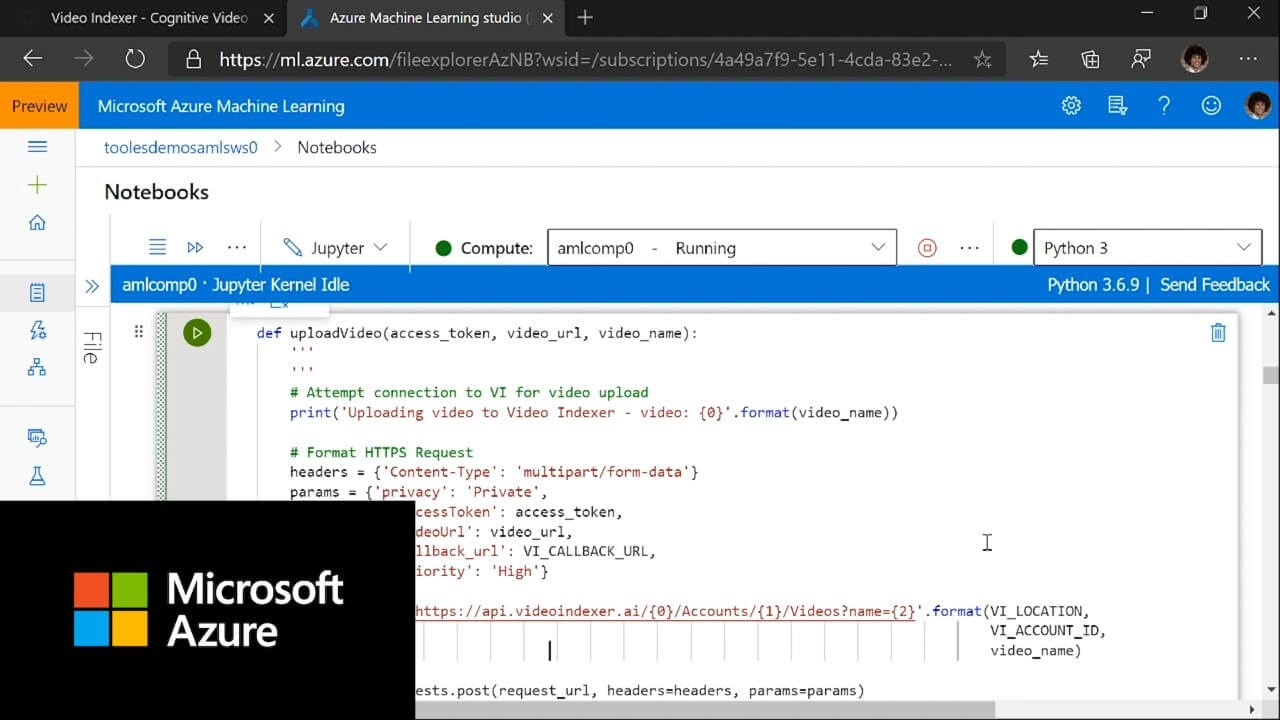This screenshot has height=720, width=1280.
Task: Expand the file explorer pane chevrons
Action: 92,286
